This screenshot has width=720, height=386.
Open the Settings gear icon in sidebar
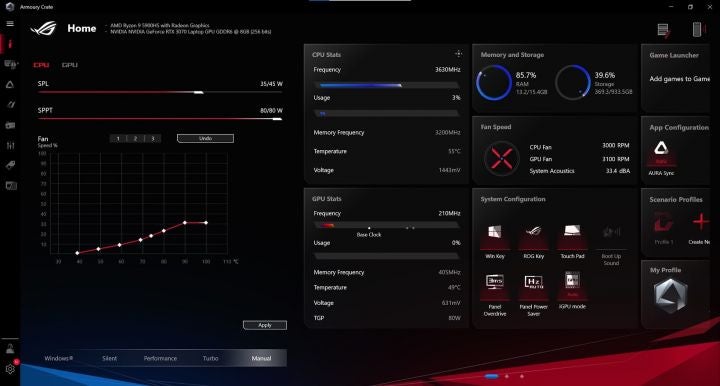10,369
